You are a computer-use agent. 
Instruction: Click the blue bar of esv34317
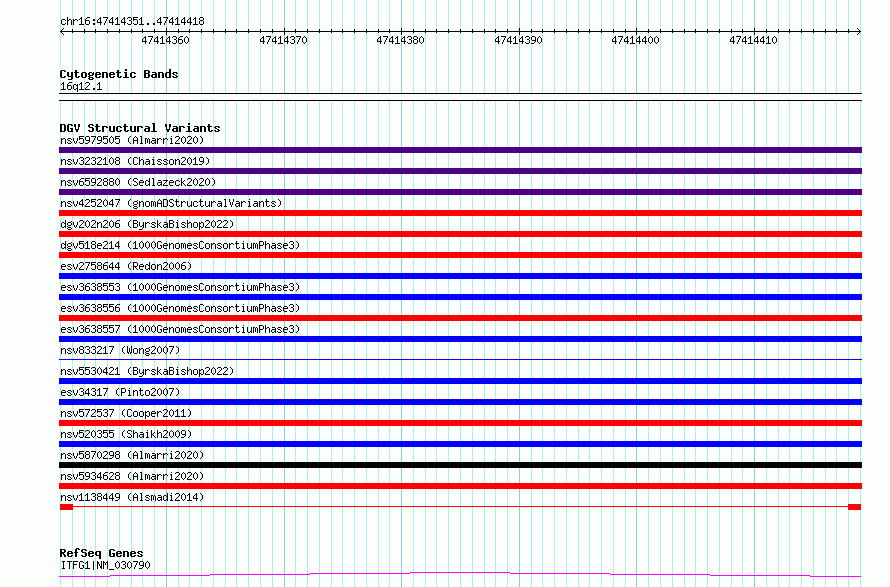tap(460, 402)
